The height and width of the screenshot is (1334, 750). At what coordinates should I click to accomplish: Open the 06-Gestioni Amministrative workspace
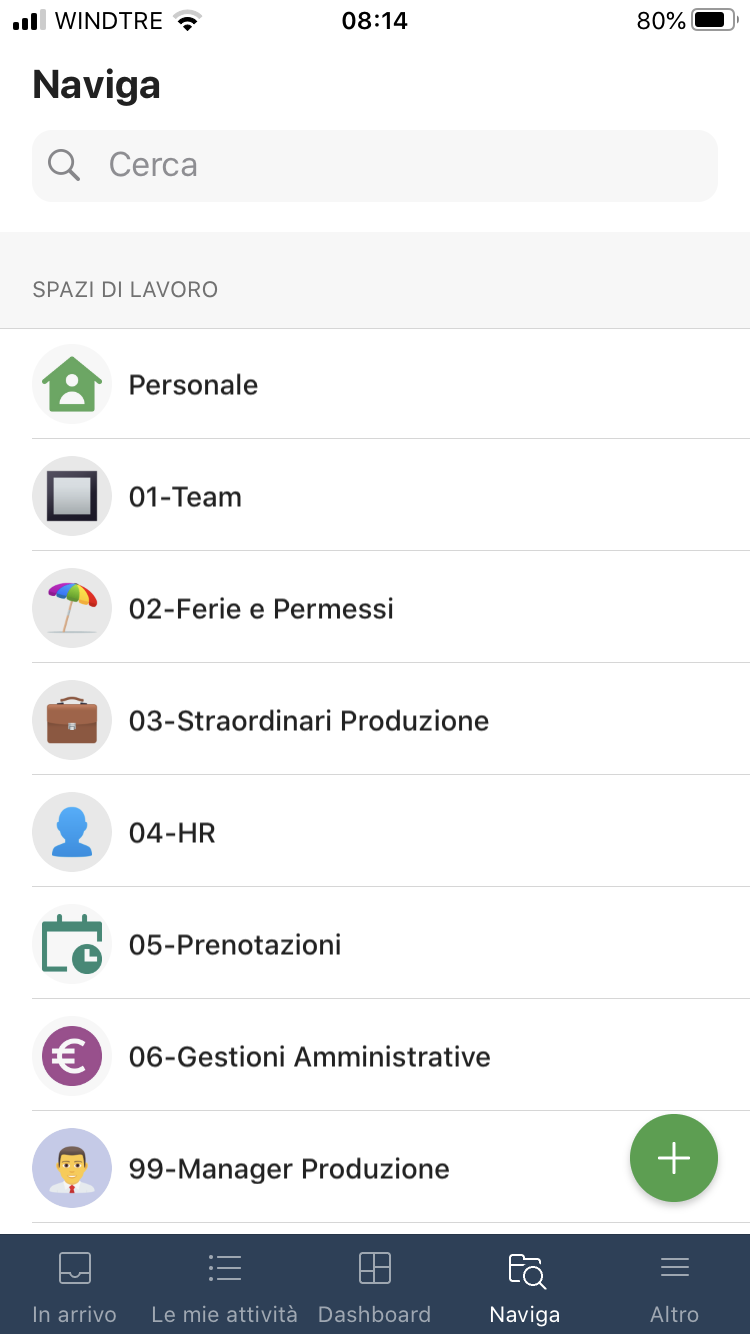[310, 1057]
